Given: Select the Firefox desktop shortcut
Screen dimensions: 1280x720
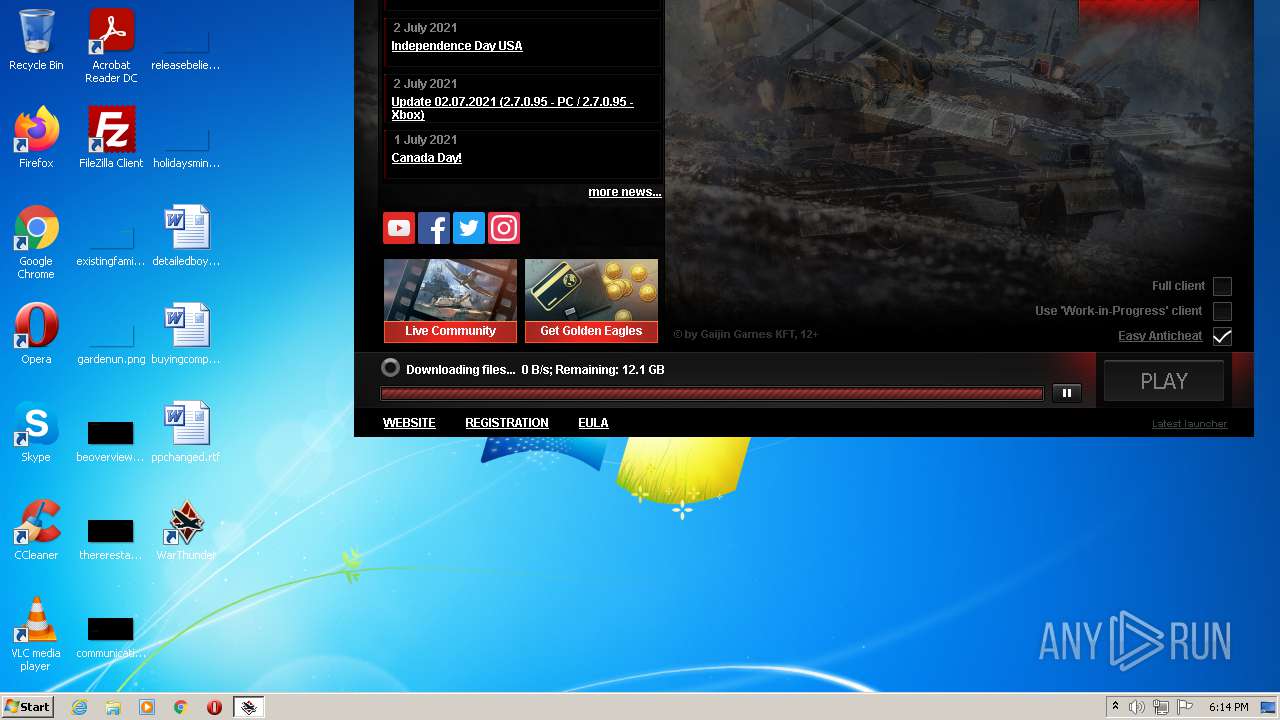Looking at the screenshot, I should (36, 138).
